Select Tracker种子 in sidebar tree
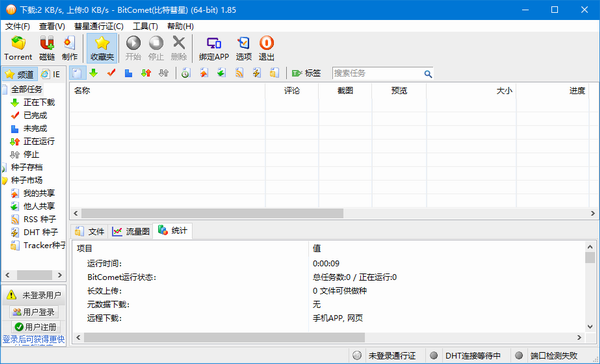The image size is (600, 364). coord(44,245)
